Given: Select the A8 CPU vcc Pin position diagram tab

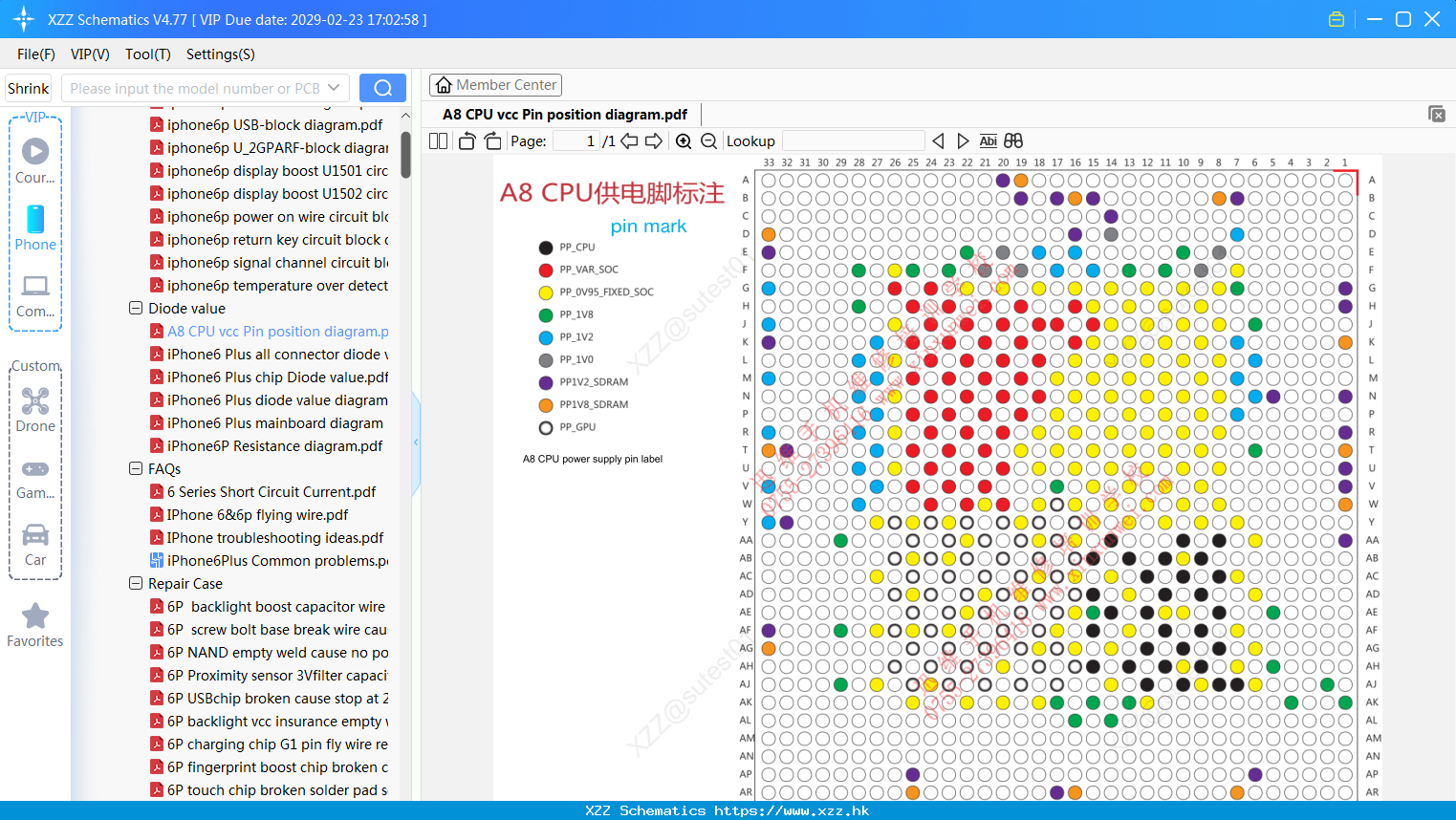Looking at the screenshot, I should (x=565, y=115).
